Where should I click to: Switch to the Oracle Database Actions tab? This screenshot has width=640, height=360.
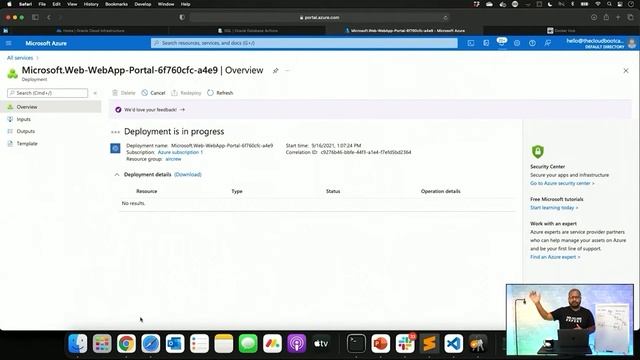[247, 31]
